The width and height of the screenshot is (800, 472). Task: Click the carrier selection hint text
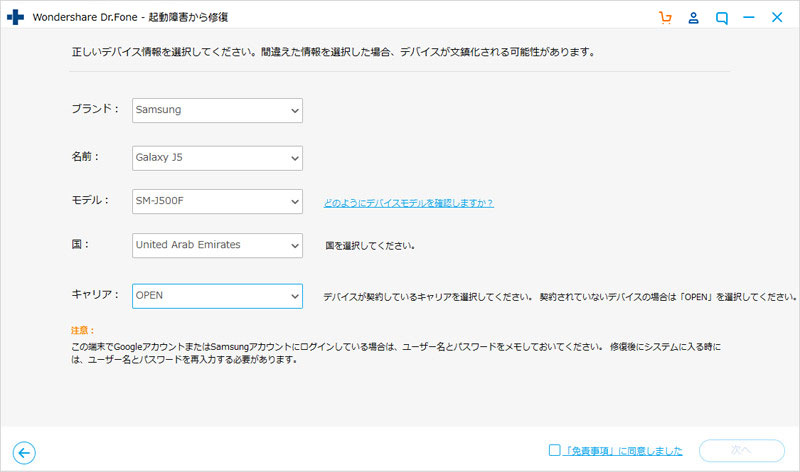560,297
